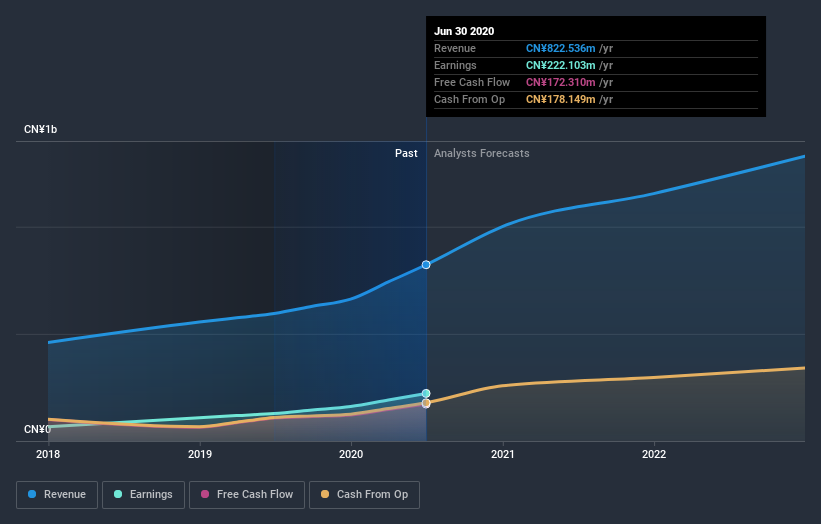The height and width of the screenshot is (524, 821).
Task: Toggle the Earnings series legend button
Action: [x=143, y=495]
